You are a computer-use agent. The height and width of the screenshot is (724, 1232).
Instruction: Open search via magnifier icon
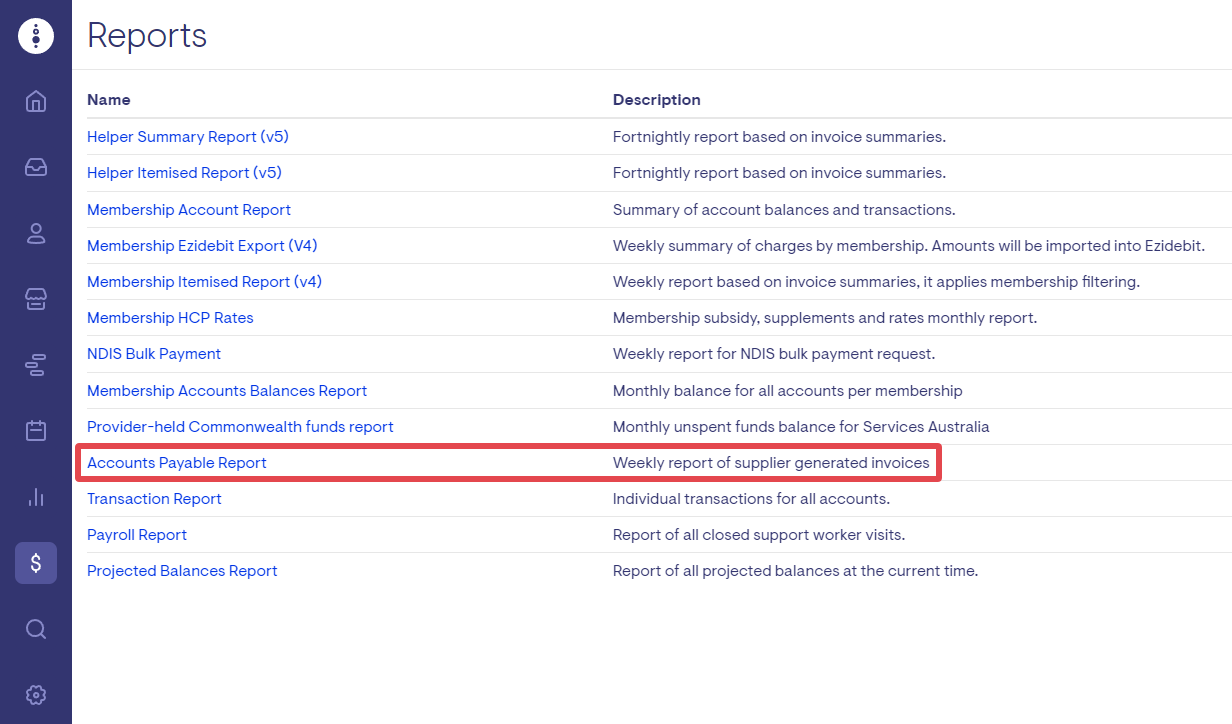[x=36, y=629]
